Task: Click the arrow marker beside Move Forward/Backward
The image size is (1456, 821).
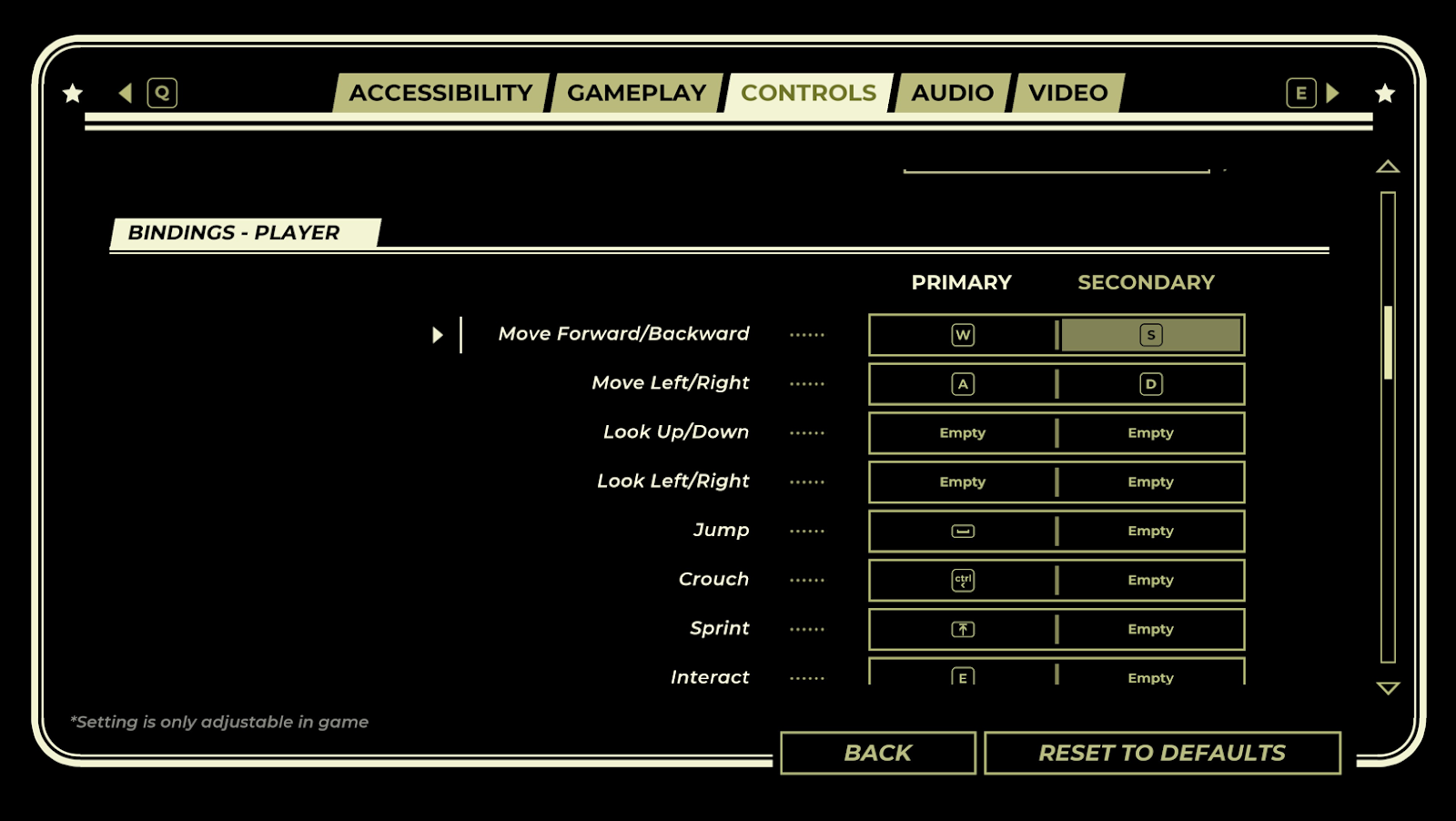Action: tap(437, 335)
